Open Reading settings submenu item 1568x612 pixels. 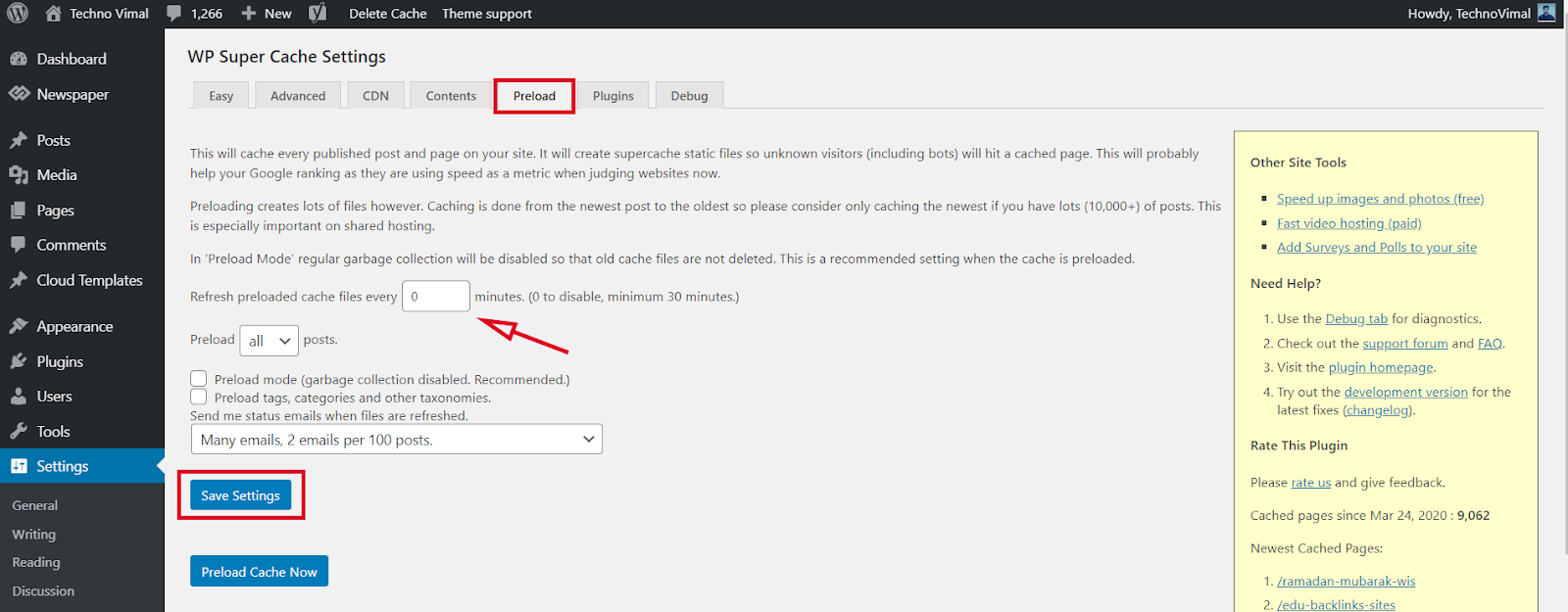(x=36, y=563)
